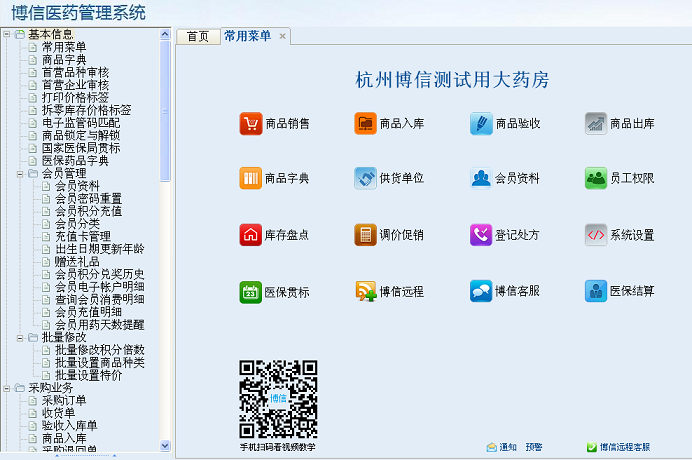Image resolution: width=692 pixels, height=460 pixels.
Task: Open the 医保结算 settlement icon
Action: point(596,292)
